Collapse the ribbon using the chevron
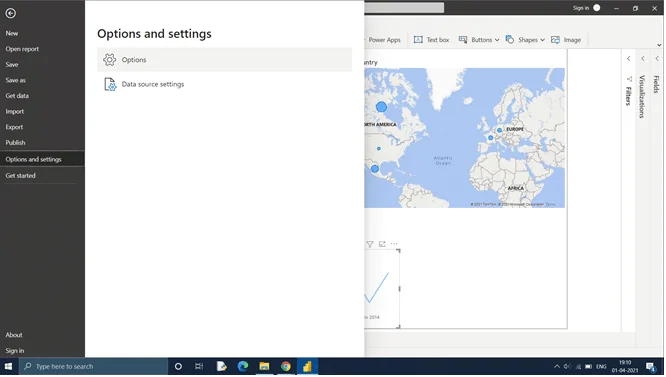The width and height of the screenshot is (666, 377). click(x=660, y=45)
